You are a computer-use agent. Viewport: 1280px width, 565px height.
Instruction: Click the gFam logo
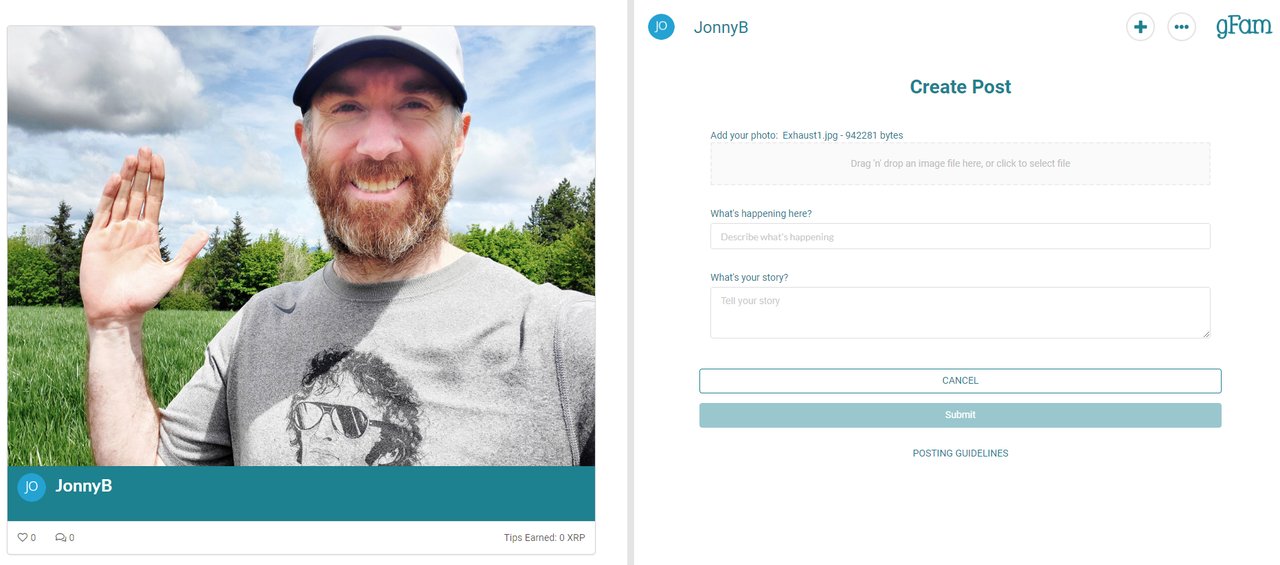1243,26
